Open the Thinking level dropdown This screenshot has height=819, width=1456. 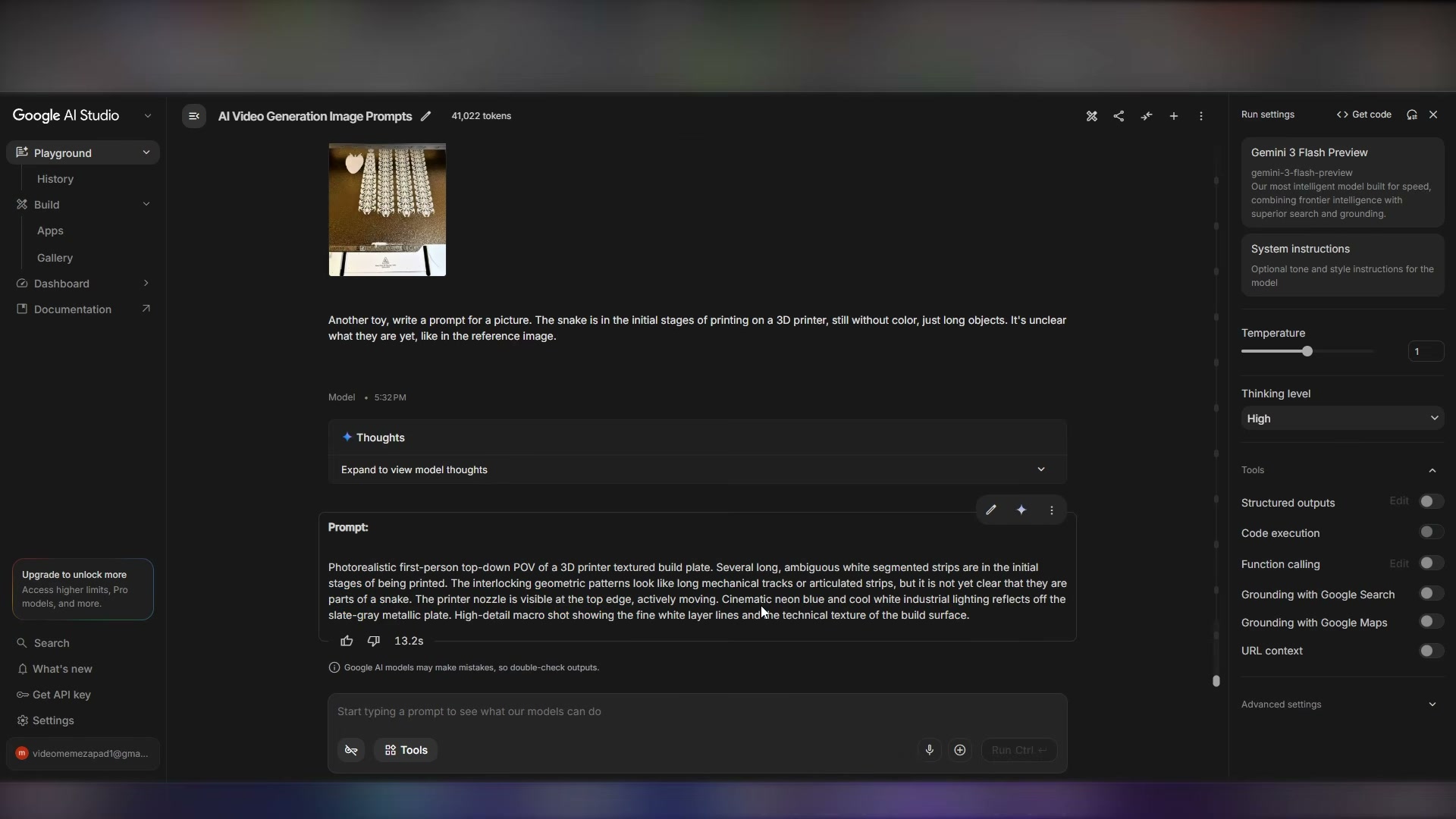coord(1342,419)
